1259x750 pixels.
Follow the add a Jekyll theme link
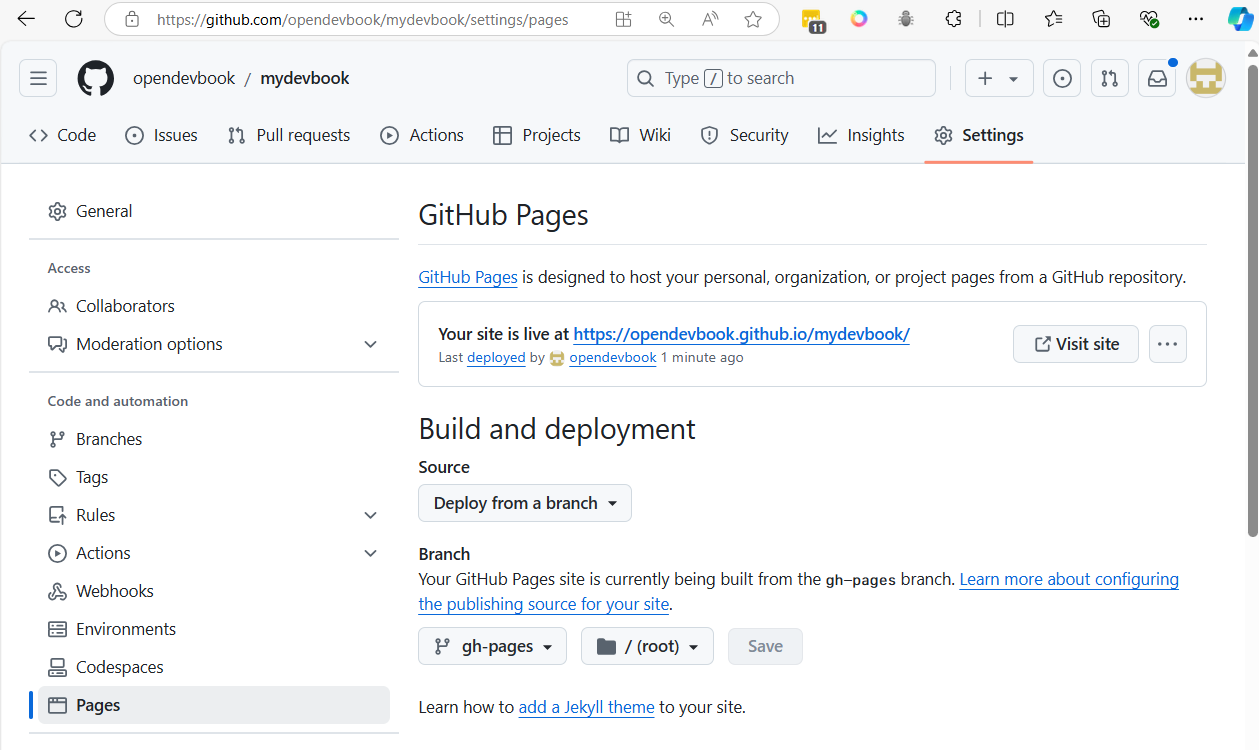tap(586, 707)
